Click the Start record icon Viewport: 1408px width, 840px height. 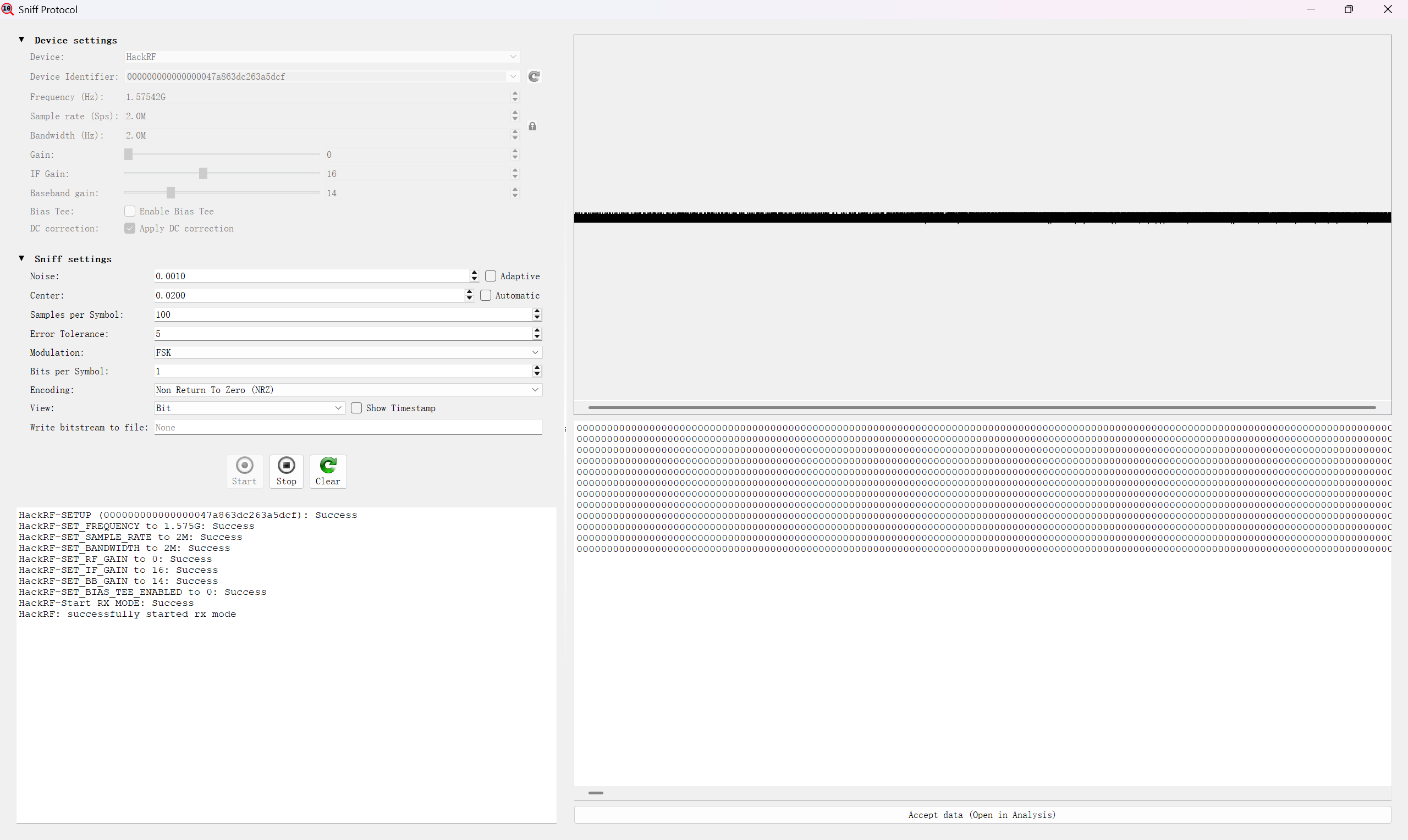tap(244, 466)
